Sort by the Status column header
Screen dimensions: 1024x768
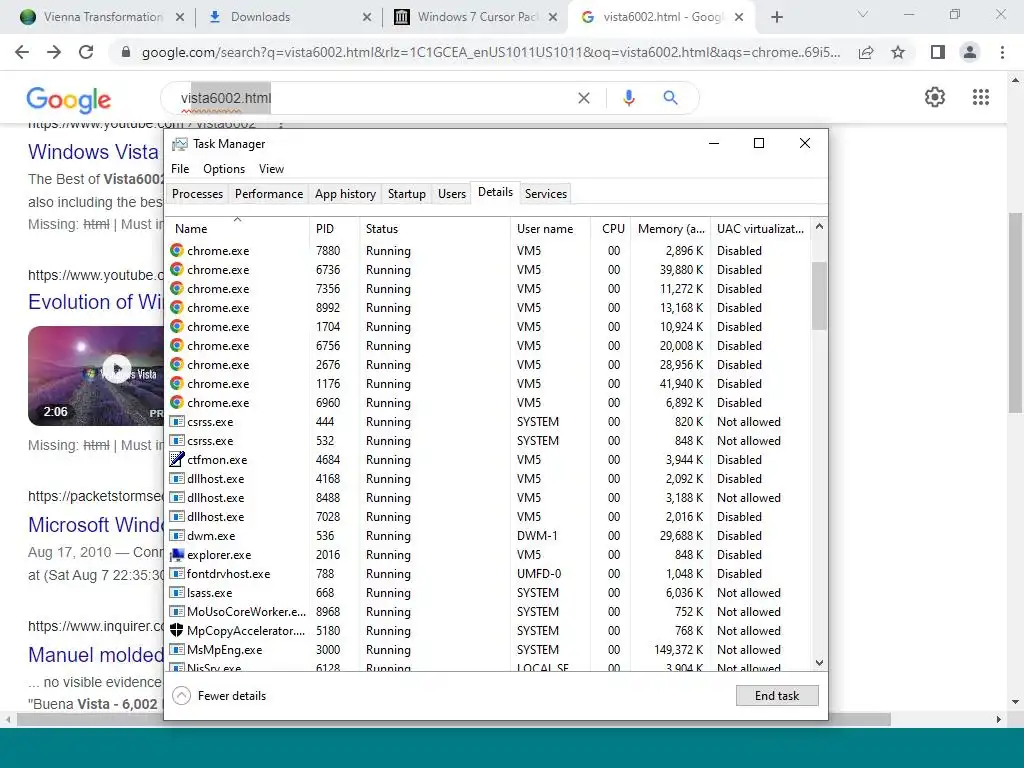(435, 229)
